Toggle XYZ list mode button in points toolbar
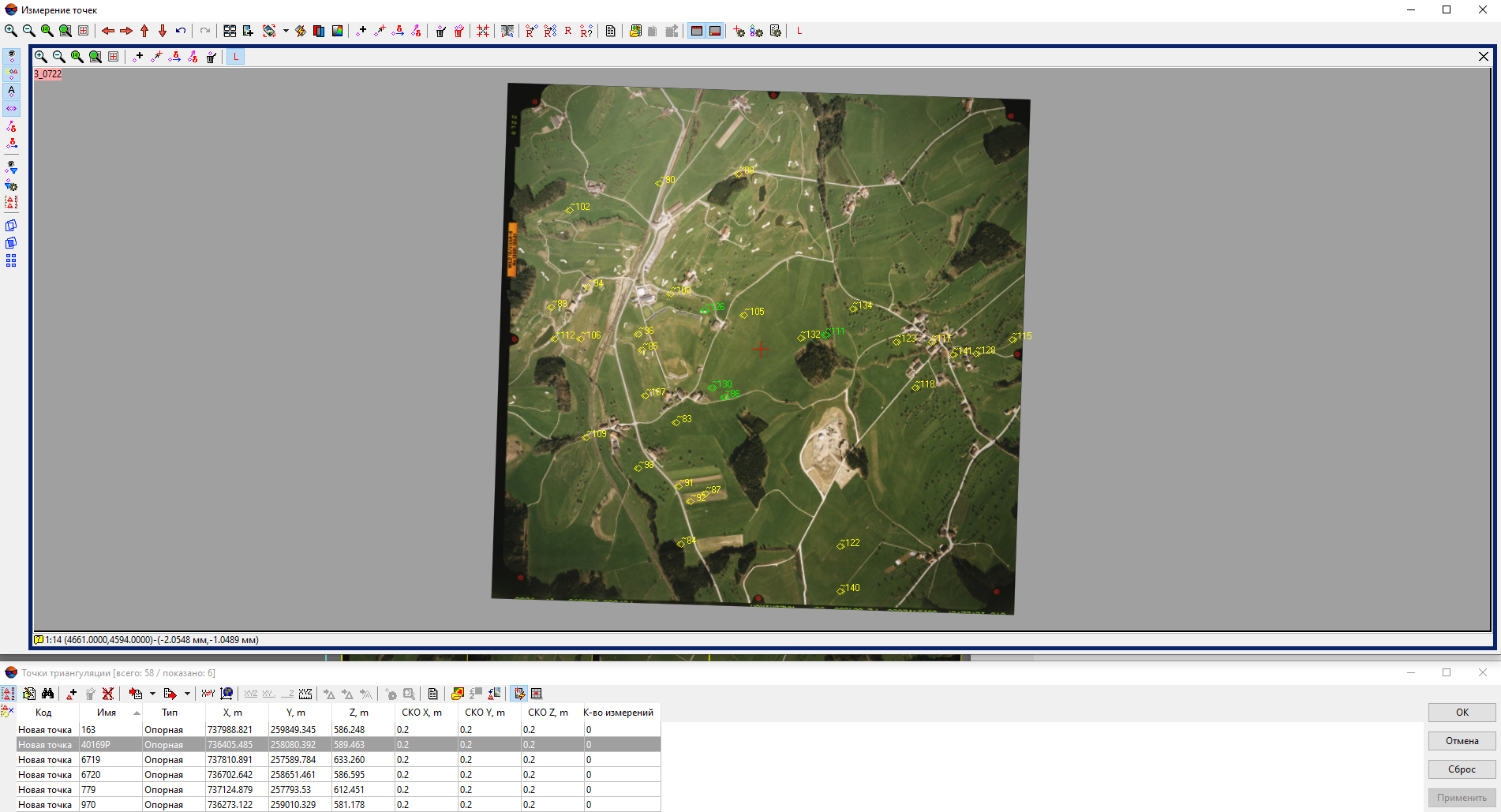The width and height of the screenshot is (1501, 812). point(8,694)
